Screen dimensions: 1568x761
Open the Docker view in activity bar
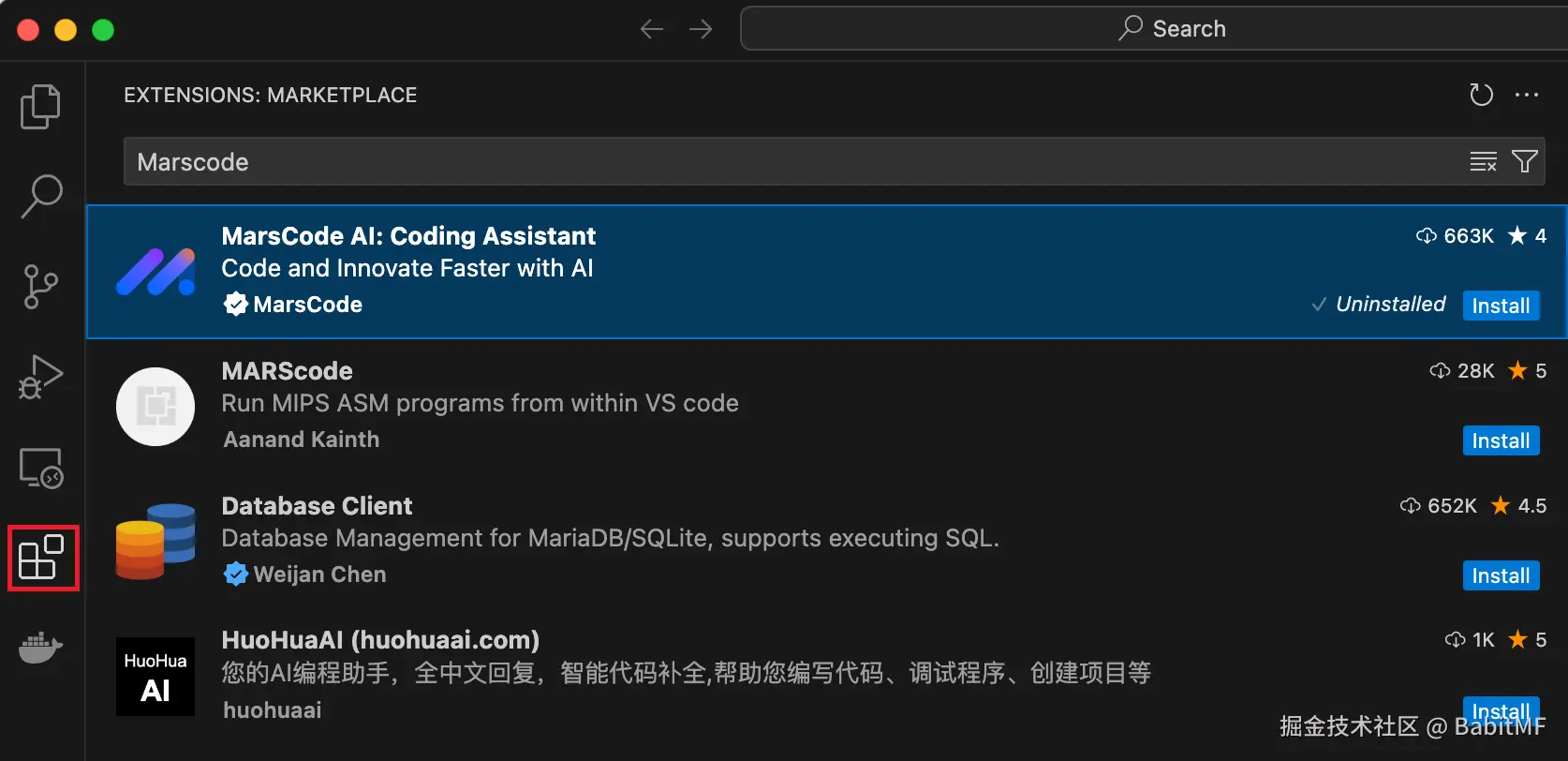point(40,648)
